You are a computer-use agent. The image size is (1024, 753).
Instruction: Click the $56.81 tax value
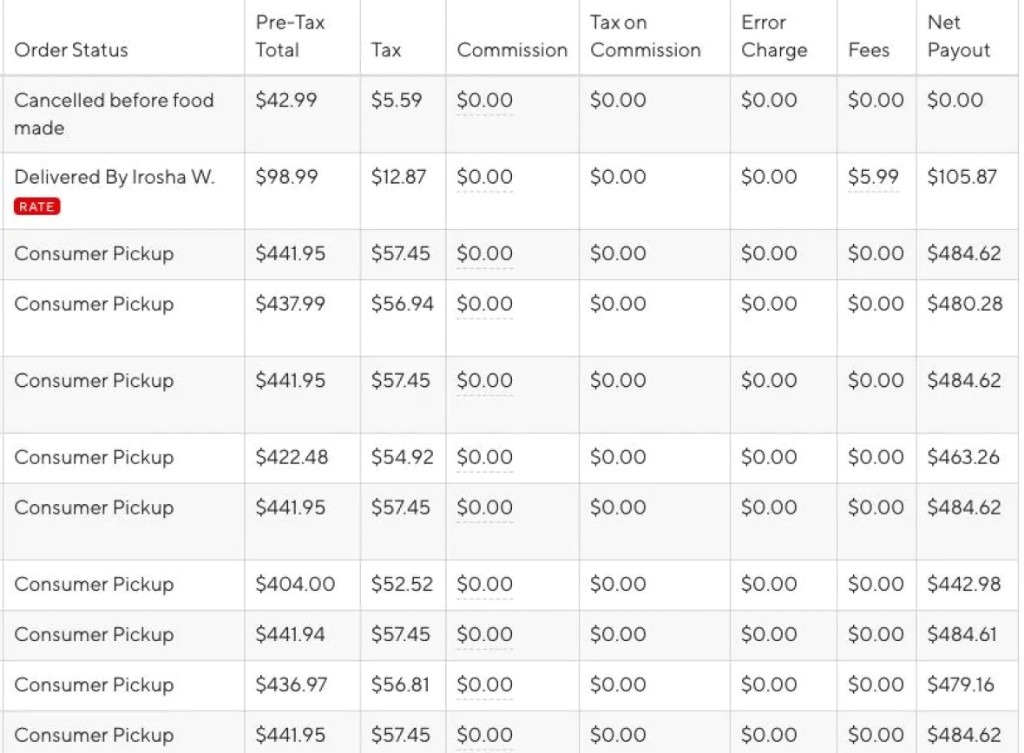point(400,684)
